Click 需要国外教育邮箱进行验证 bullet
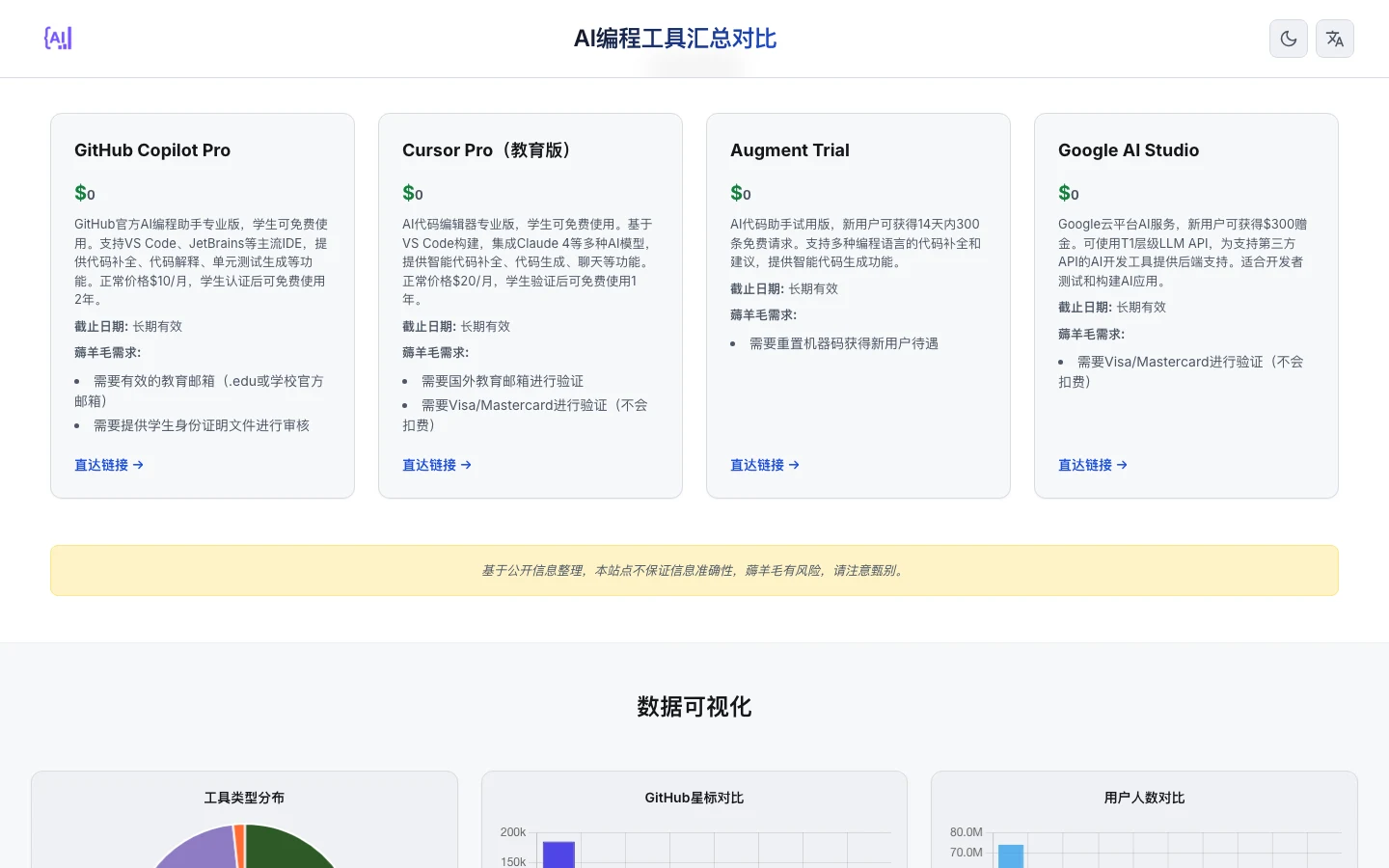Screen dimensions: 1389x868 coord(503,381)
